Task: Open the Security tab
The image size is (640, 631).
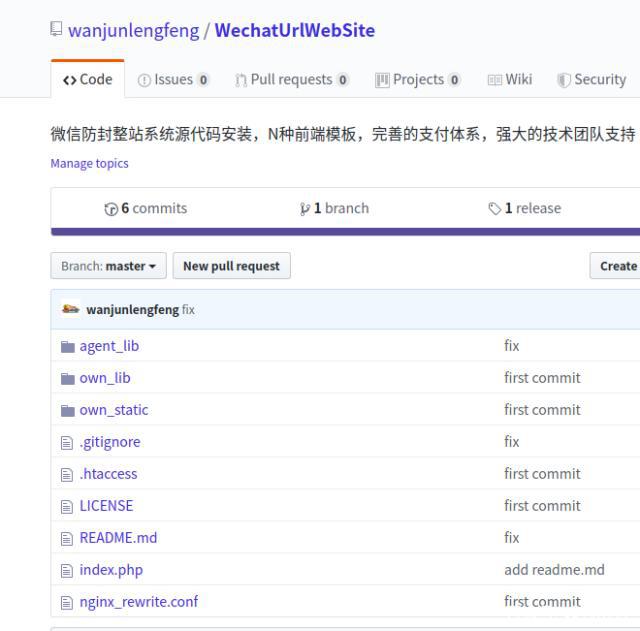Action: point(592,79)
